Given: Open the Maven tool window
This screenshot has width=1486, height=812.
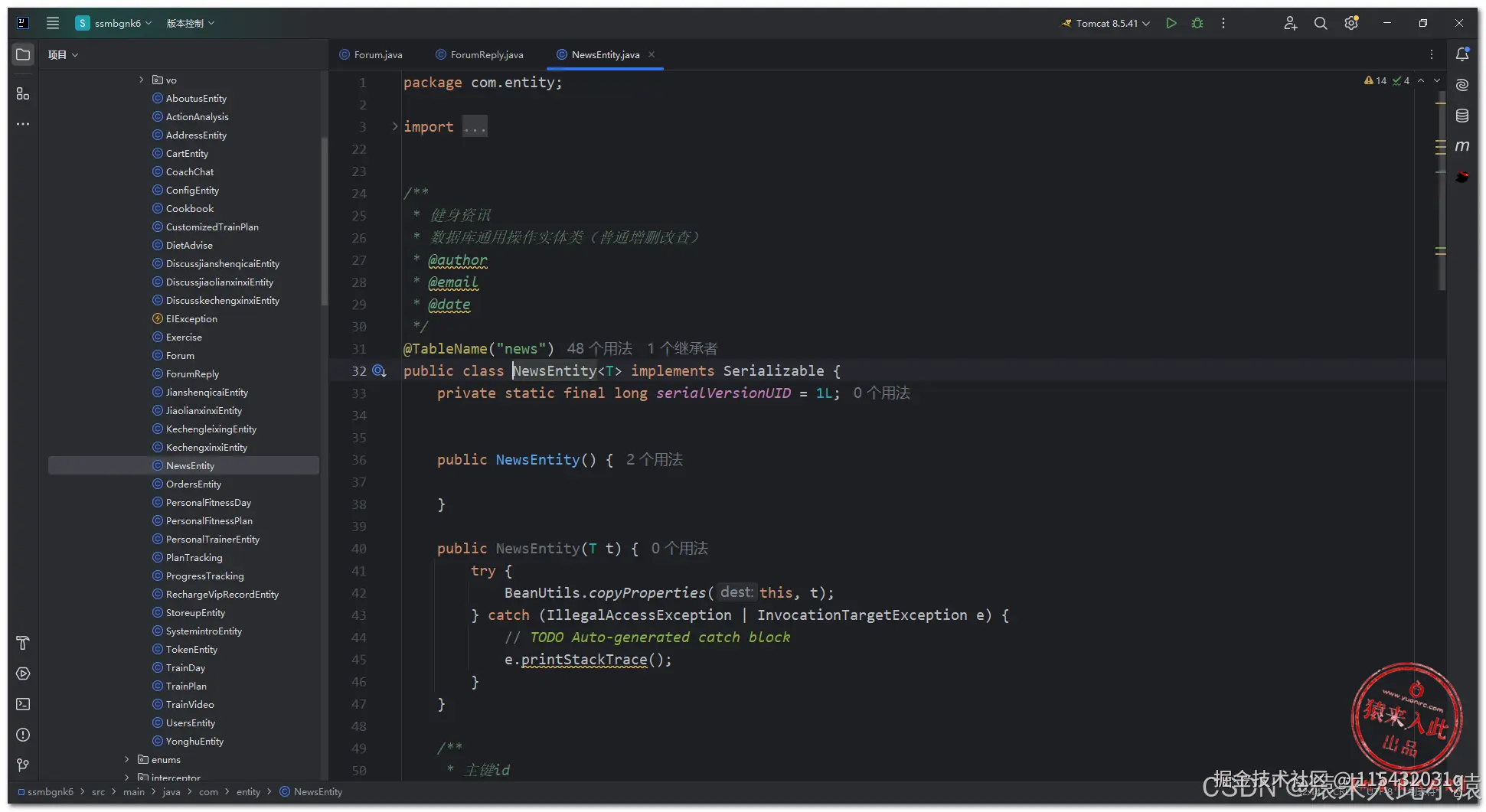Looking at the screenshot, I should (x=1462, y=146).
